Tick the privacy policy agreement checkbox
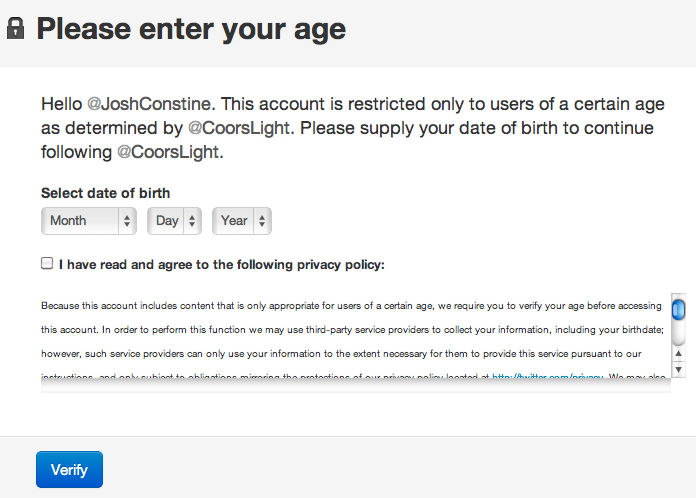Image resolution: width=696 pixels, height=498 pixels. 47,264
